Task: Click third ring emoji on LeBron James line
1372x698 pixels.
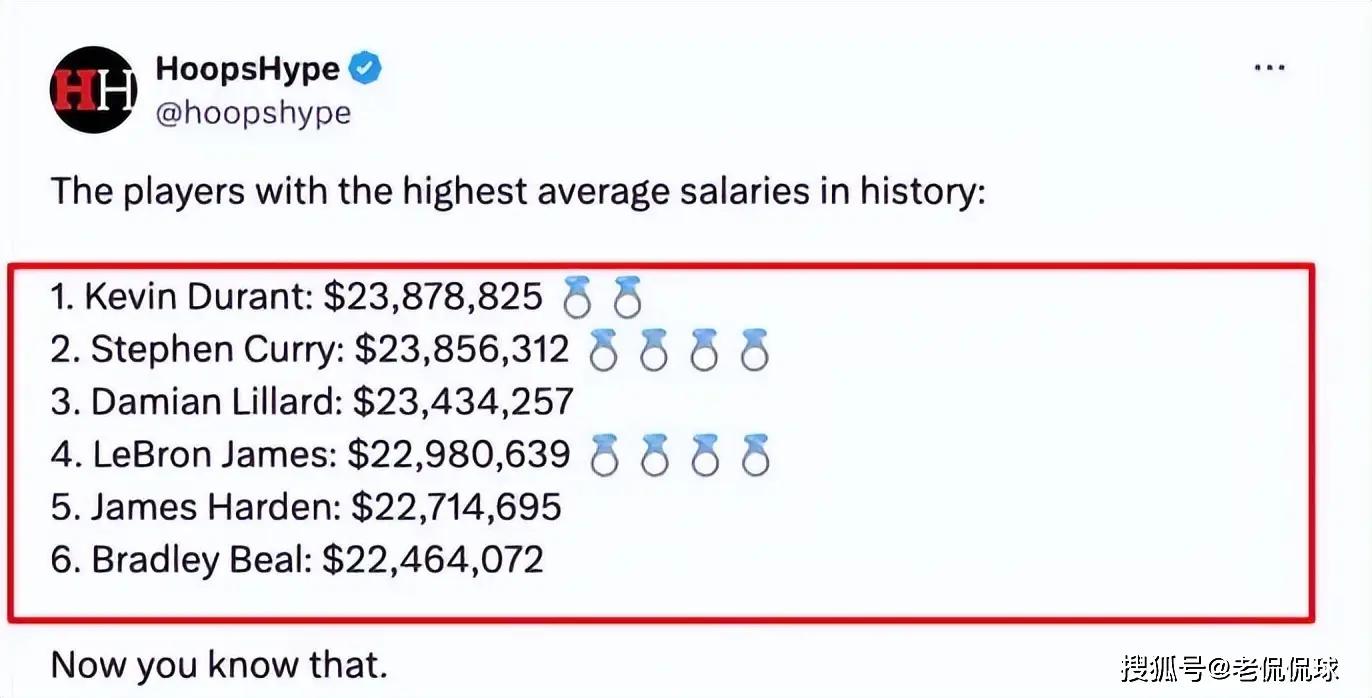Action: tap(705, 455)
